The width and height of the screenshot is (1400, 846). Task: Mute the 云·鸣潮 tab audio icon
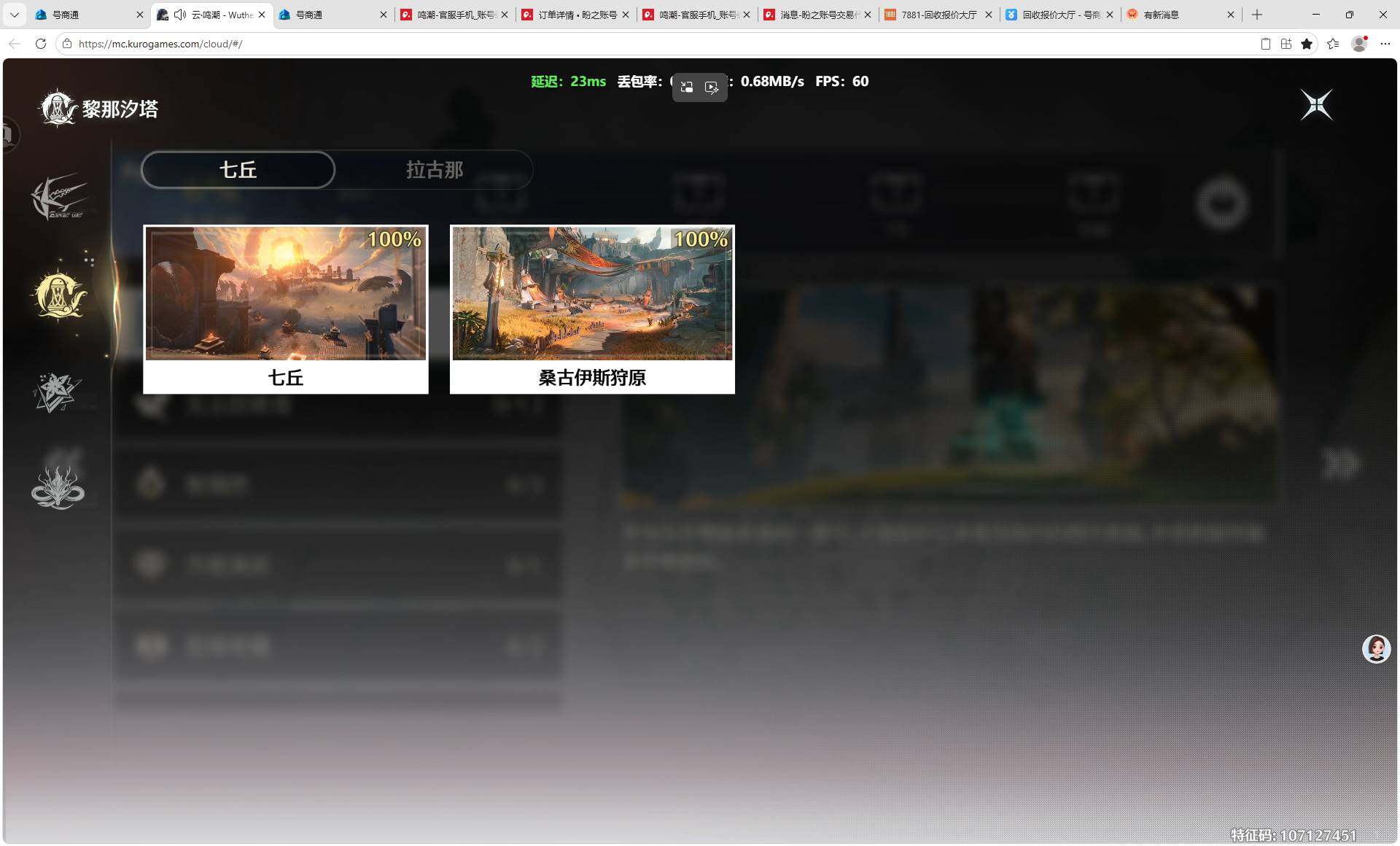[180, 15]
